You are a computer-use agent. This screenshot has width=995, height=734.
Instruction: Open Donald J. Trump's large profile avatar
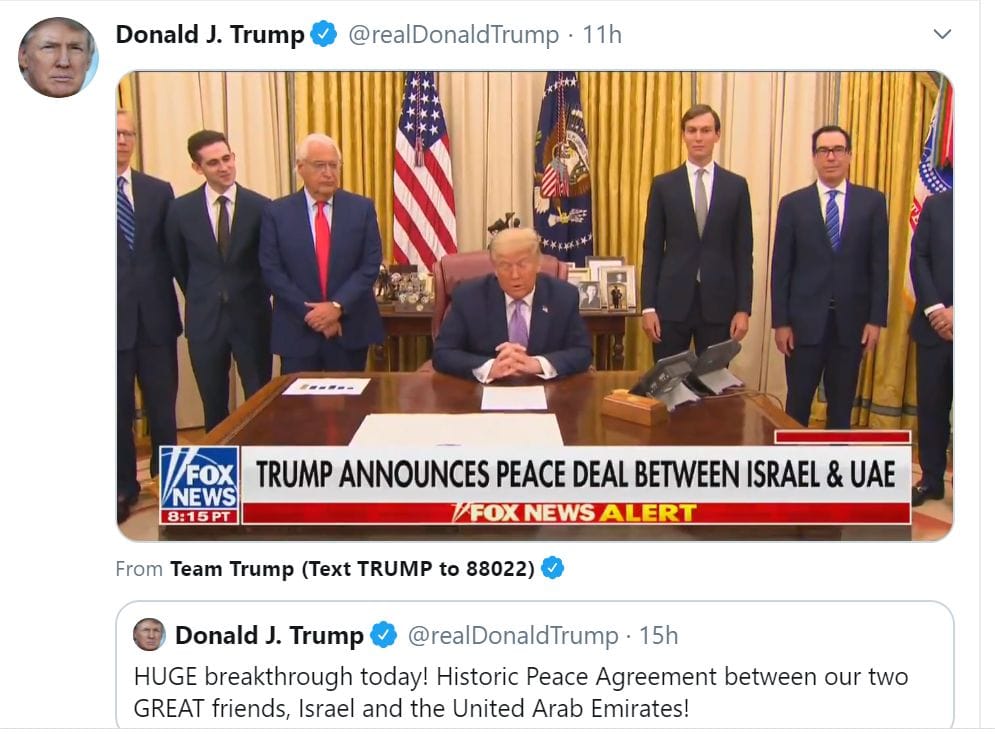(x=58, y=57)
